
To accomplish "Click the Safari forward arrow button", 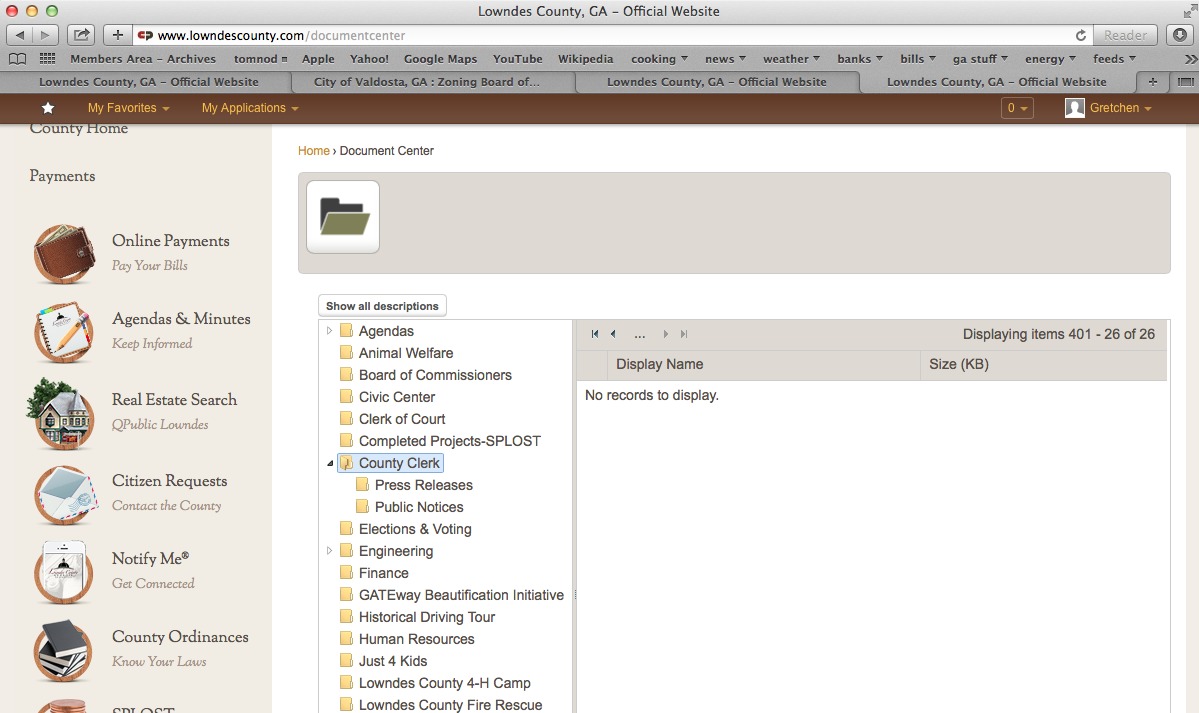I will [x=45, y=35].
